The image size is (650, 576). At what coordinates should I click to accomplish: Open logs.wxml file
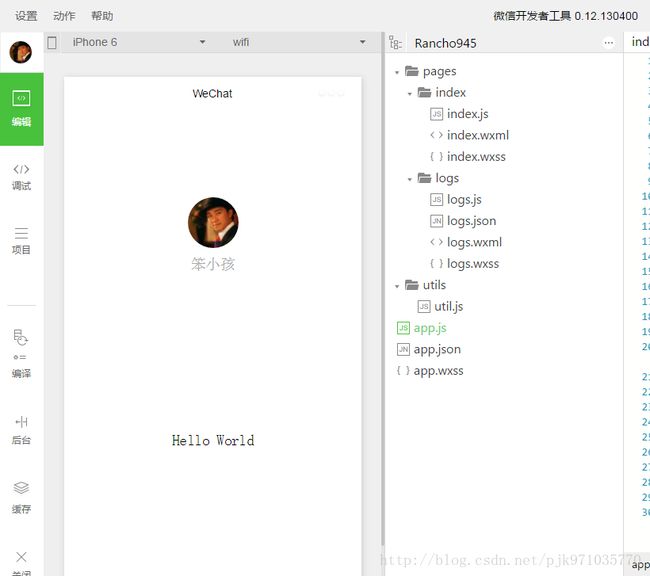point(466,242)
